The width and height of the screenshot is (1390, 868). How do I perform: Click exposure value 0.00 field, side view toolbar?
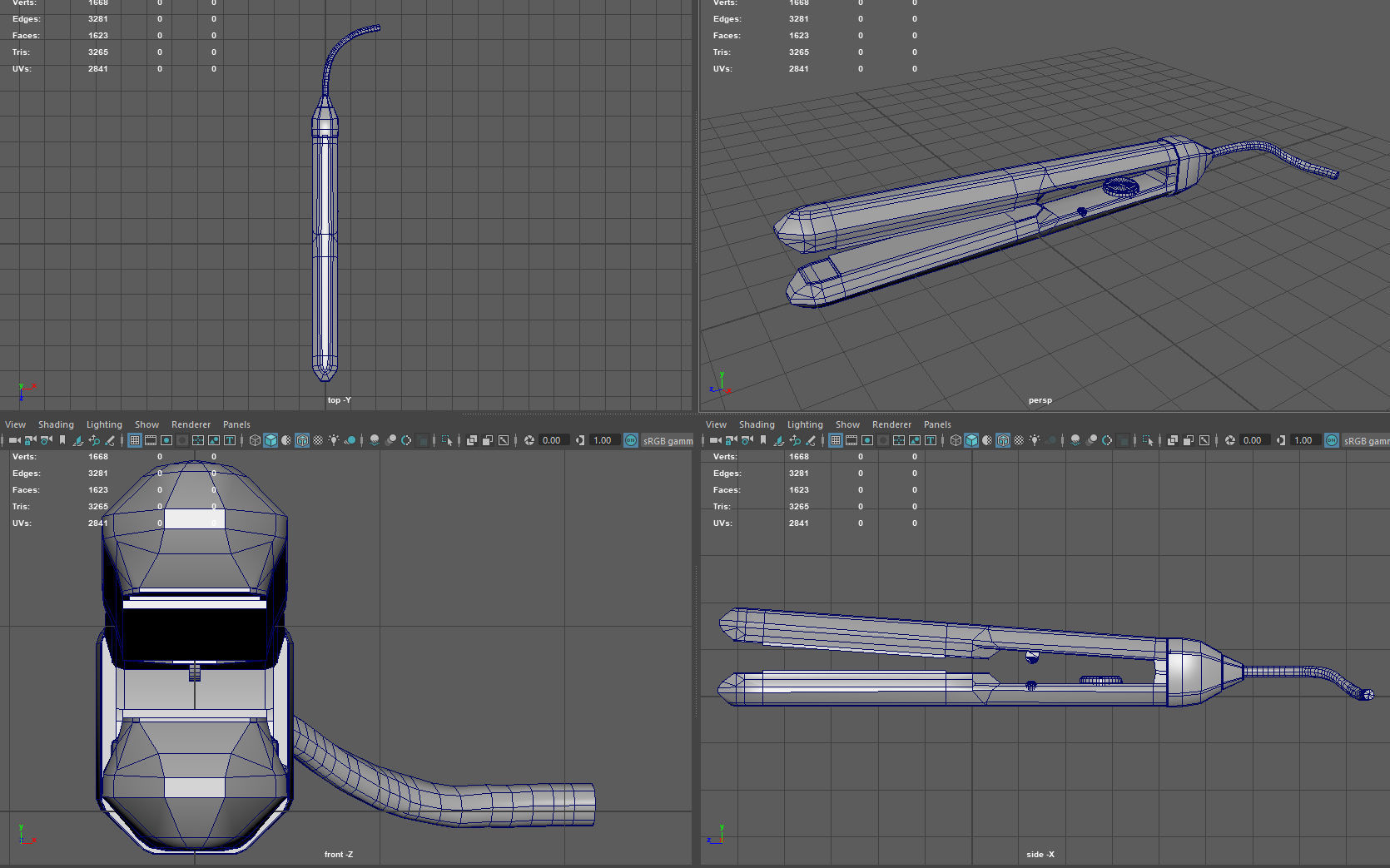1254,440
